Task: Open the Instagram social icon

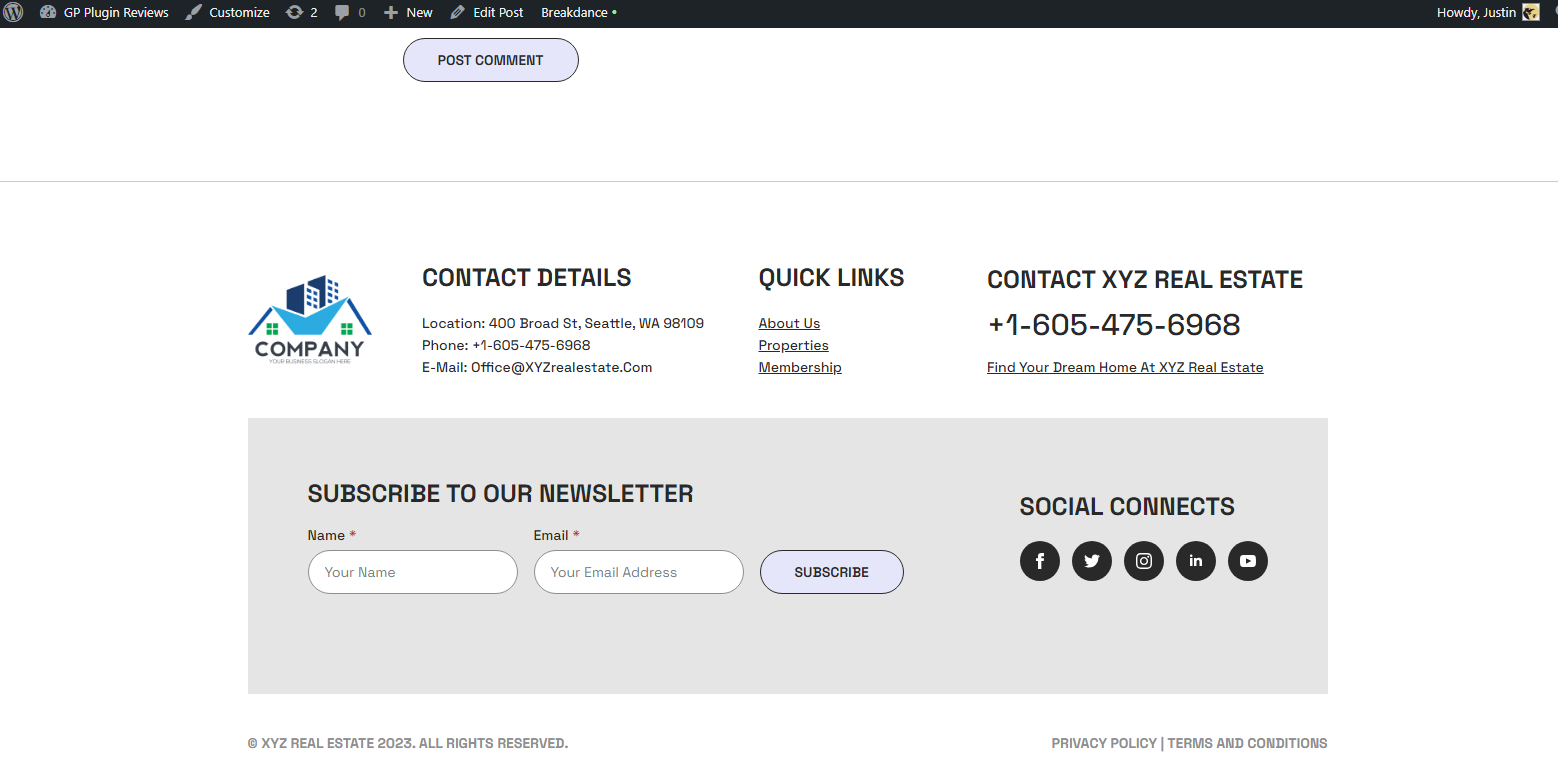Action: tap(1143, 561)
